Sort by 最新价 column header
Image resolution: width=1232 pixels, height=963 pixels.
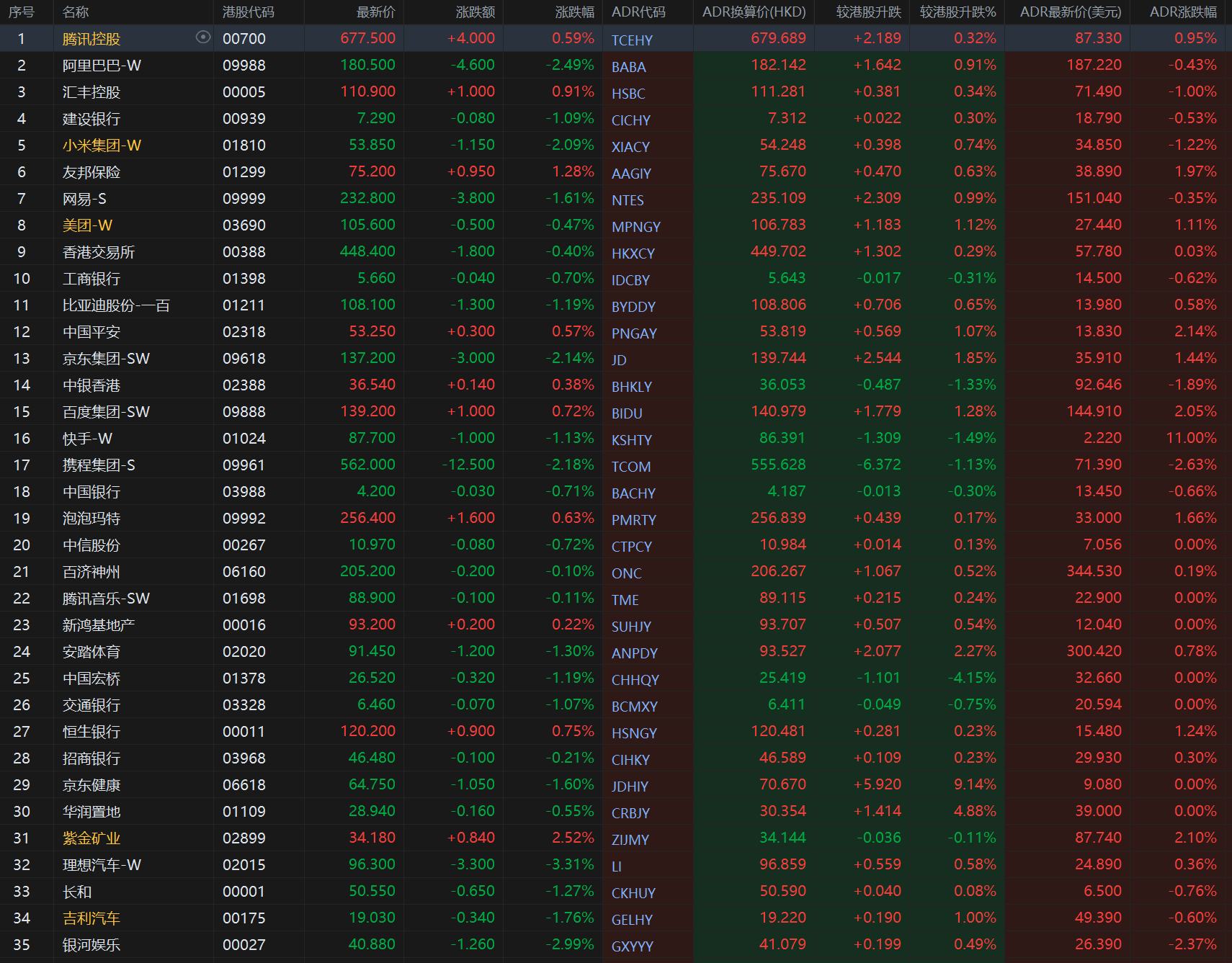375,12
